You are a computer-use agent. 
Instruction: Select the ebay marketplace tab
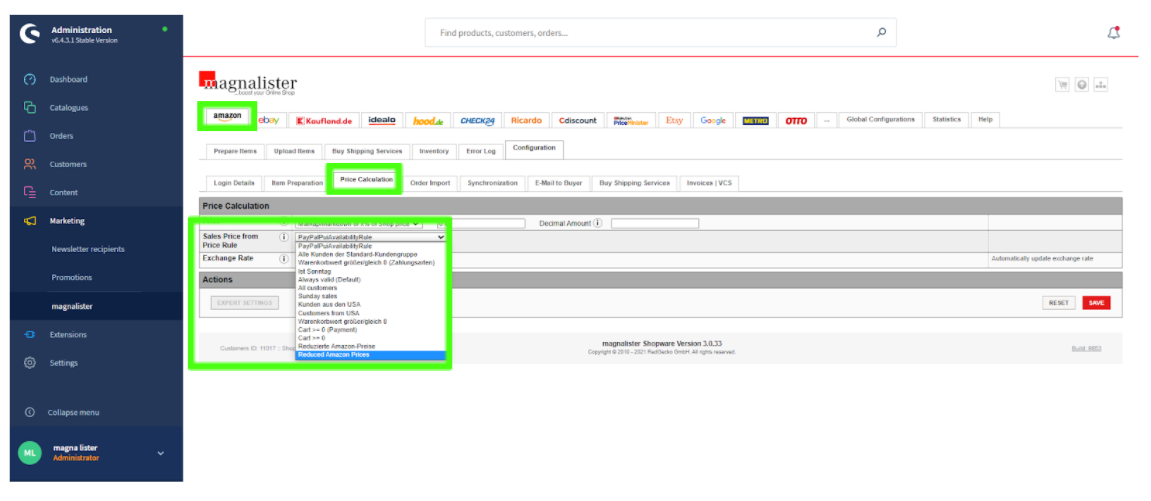269,120
